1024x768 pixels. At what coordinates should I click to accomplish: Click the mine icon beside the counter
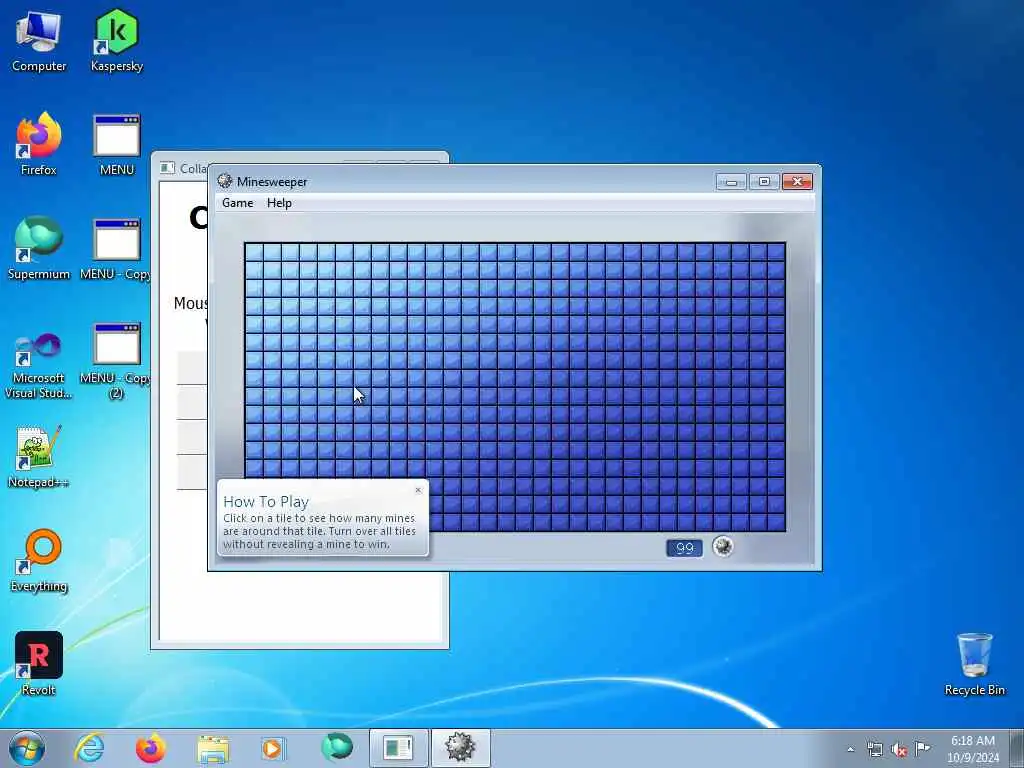(x=722, y=546)
